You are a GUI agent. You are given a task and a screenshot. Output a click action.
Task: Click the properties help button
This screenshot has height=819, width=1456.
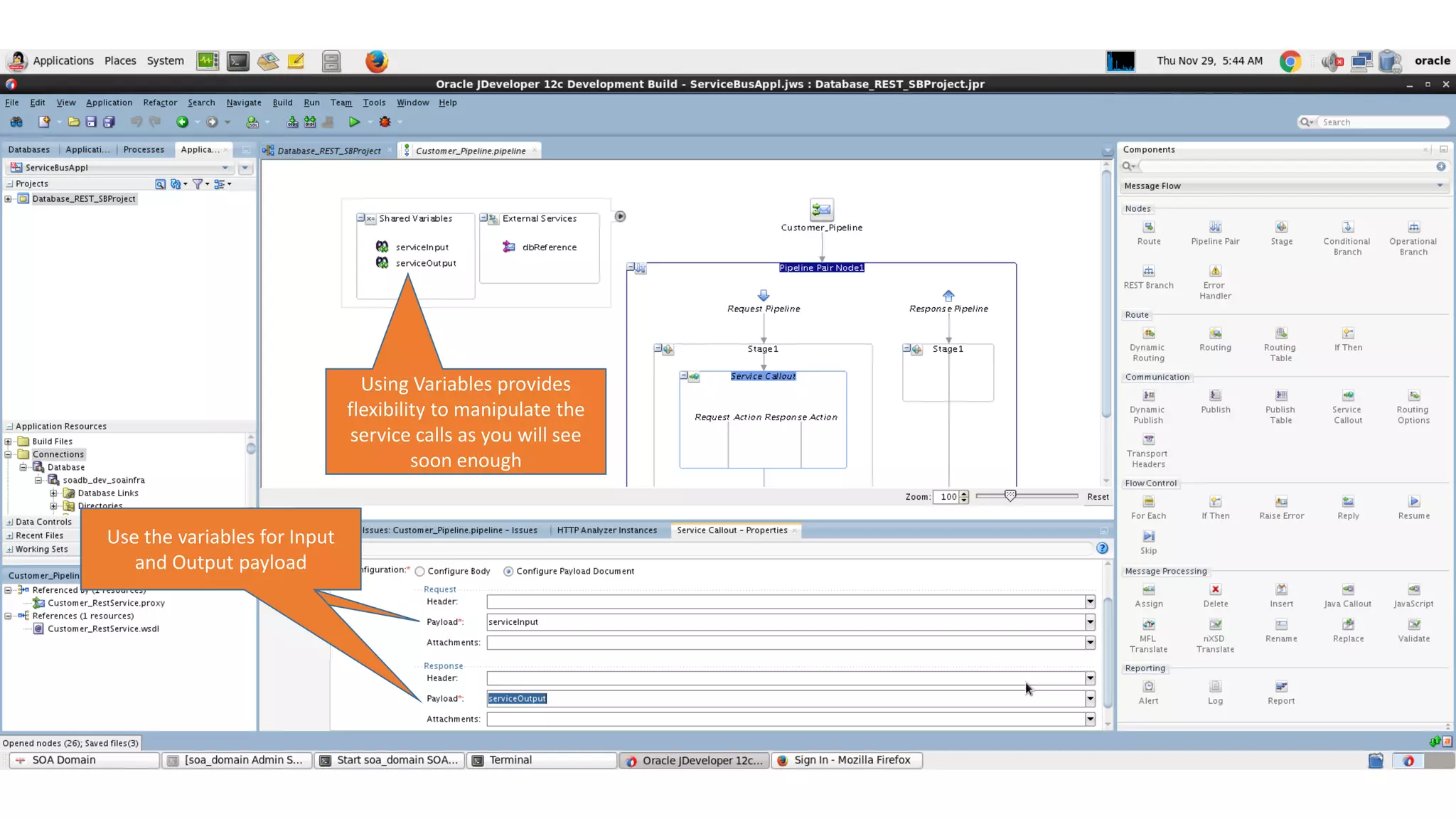pos(1102,548)
